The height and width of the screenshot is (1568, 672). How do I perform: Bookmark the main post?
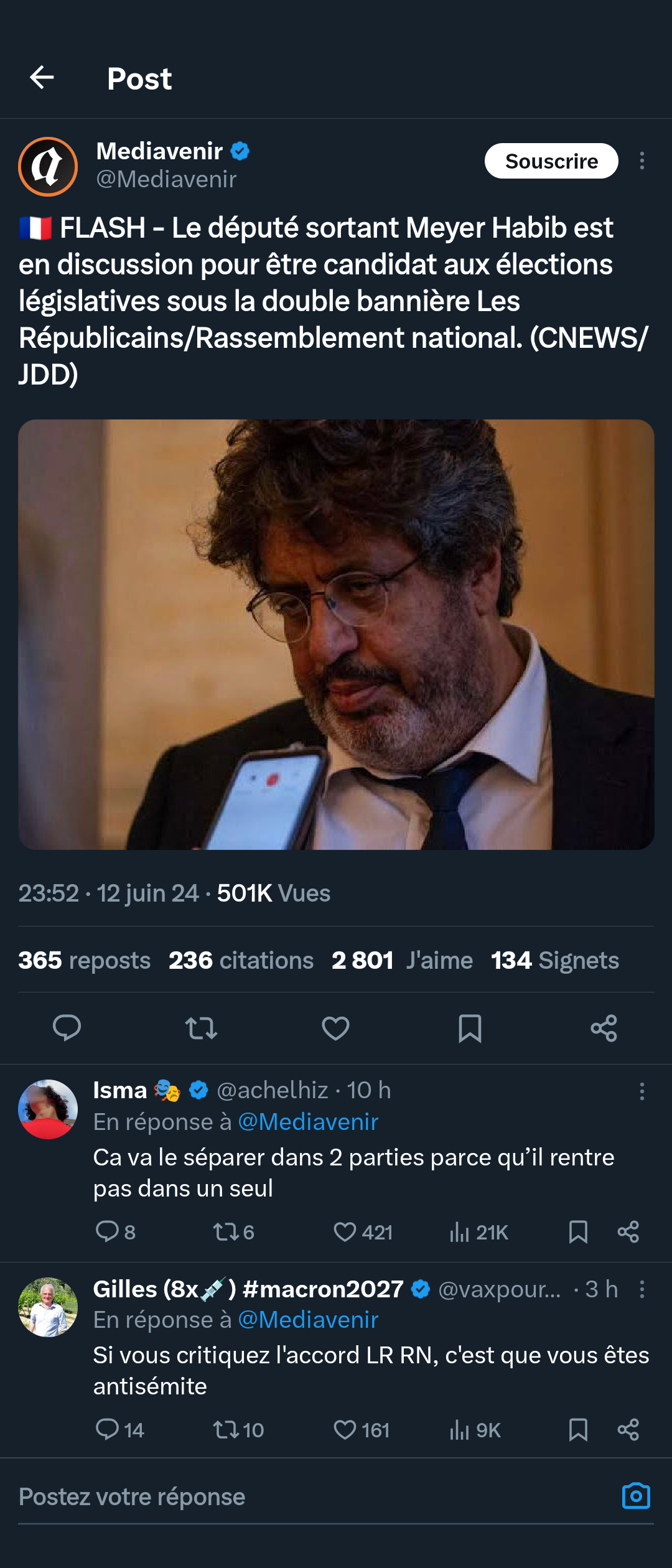[x=470, y=1027]
